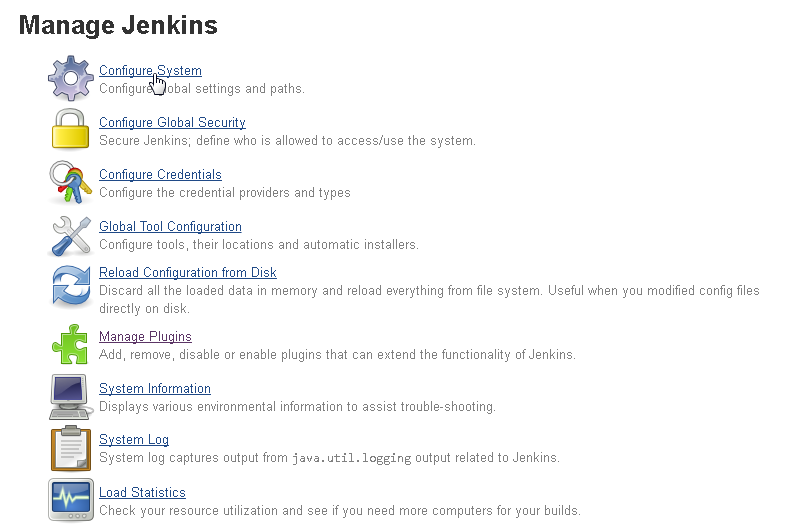Click text 'Configure tools, their locations and automatic installers'
This screenshot has width=793, height=528.
point(258,245)
